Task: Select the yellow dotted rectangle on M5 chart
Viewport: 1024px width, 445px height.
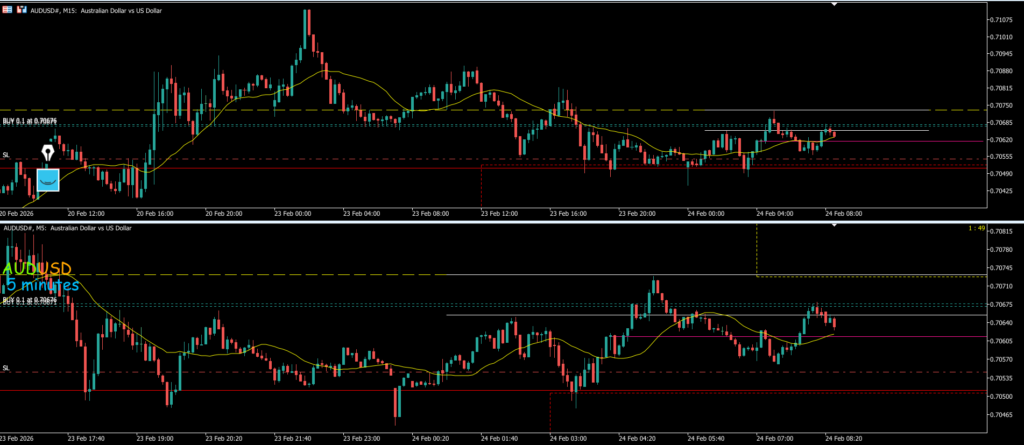Action: pos(757,250)
